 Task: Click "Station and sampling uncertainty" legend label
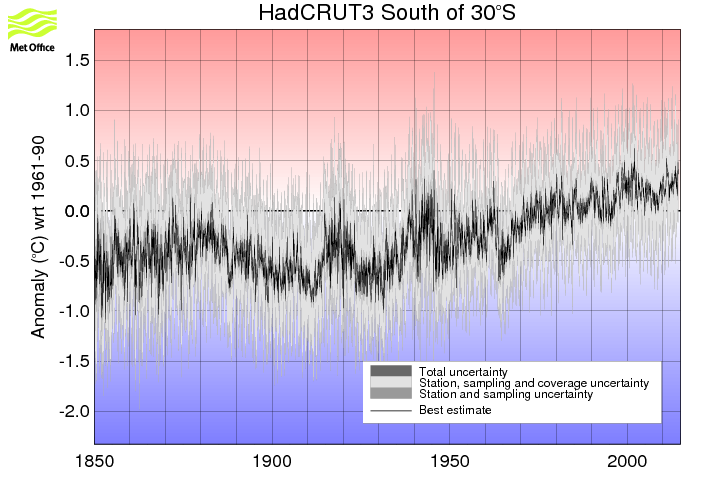506,394
